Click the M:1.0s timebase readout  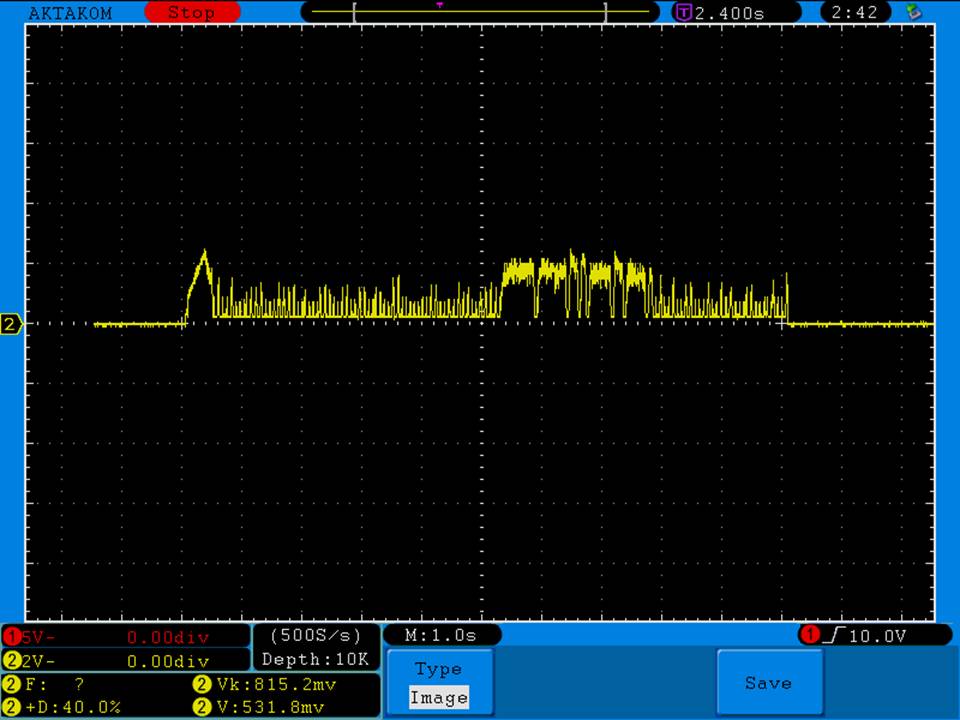(441, 635)
